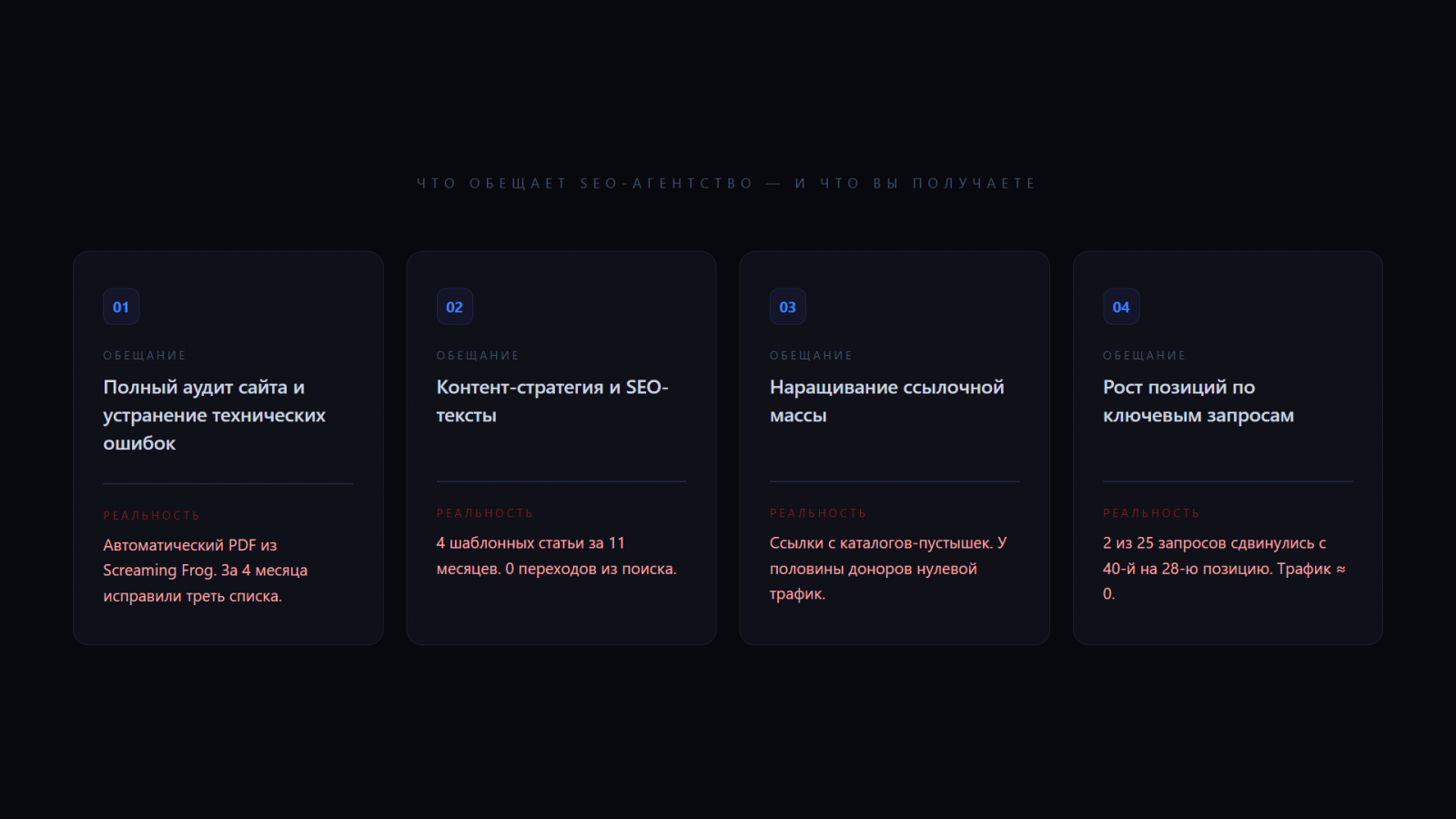The height and width of the screenshot is (819, 1456).
Task: Click 'Ссылки с каталогов-пустышек' reality text
Action: click(887, 569)
